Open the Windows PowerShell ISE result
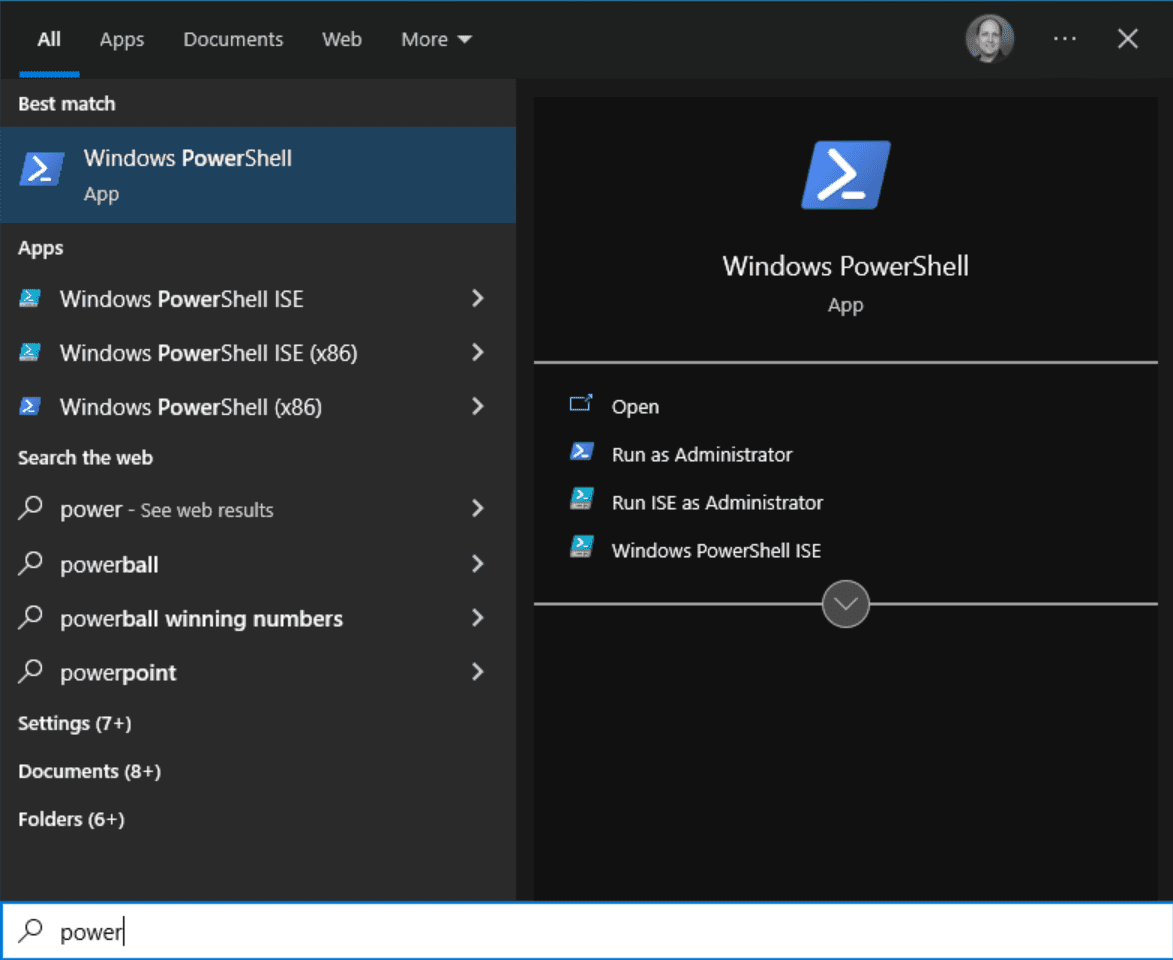The image size is (1173, 960). tap(258, 299)
